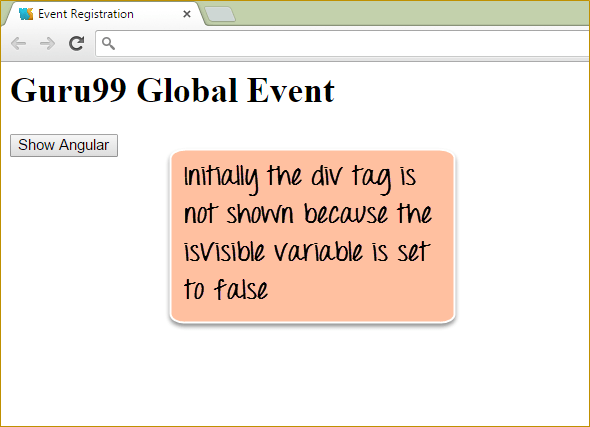Click the Show Angular button
Screen dimensions: 590x427
pyautogui.click(x=64, y=145)
